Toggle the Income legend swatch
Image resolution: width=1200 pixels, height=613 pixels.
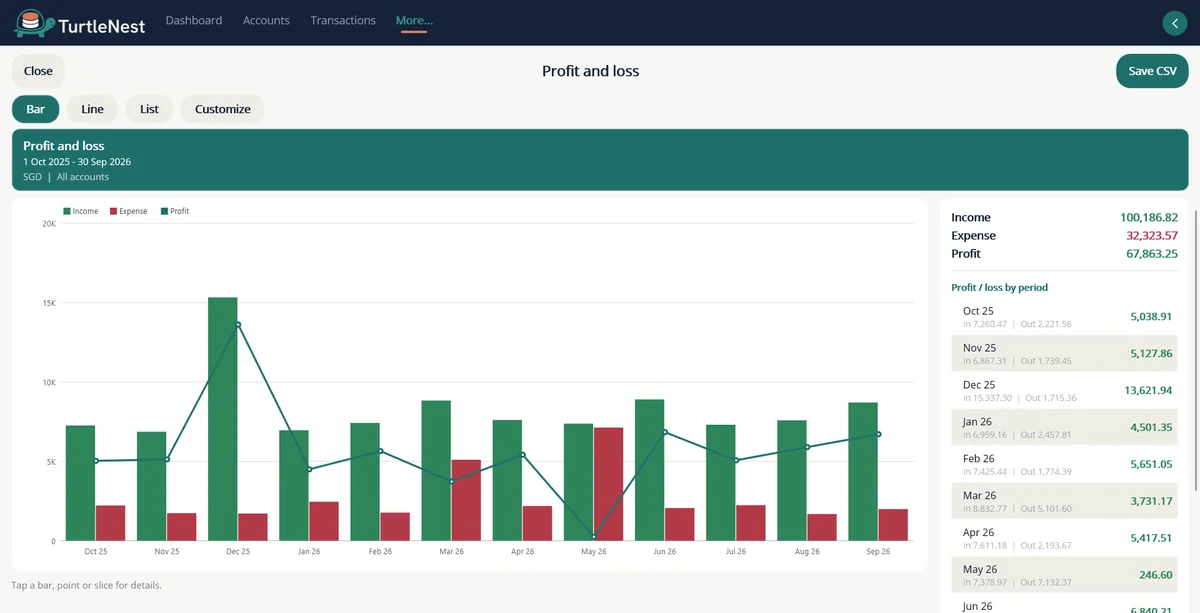click(67, 211)
